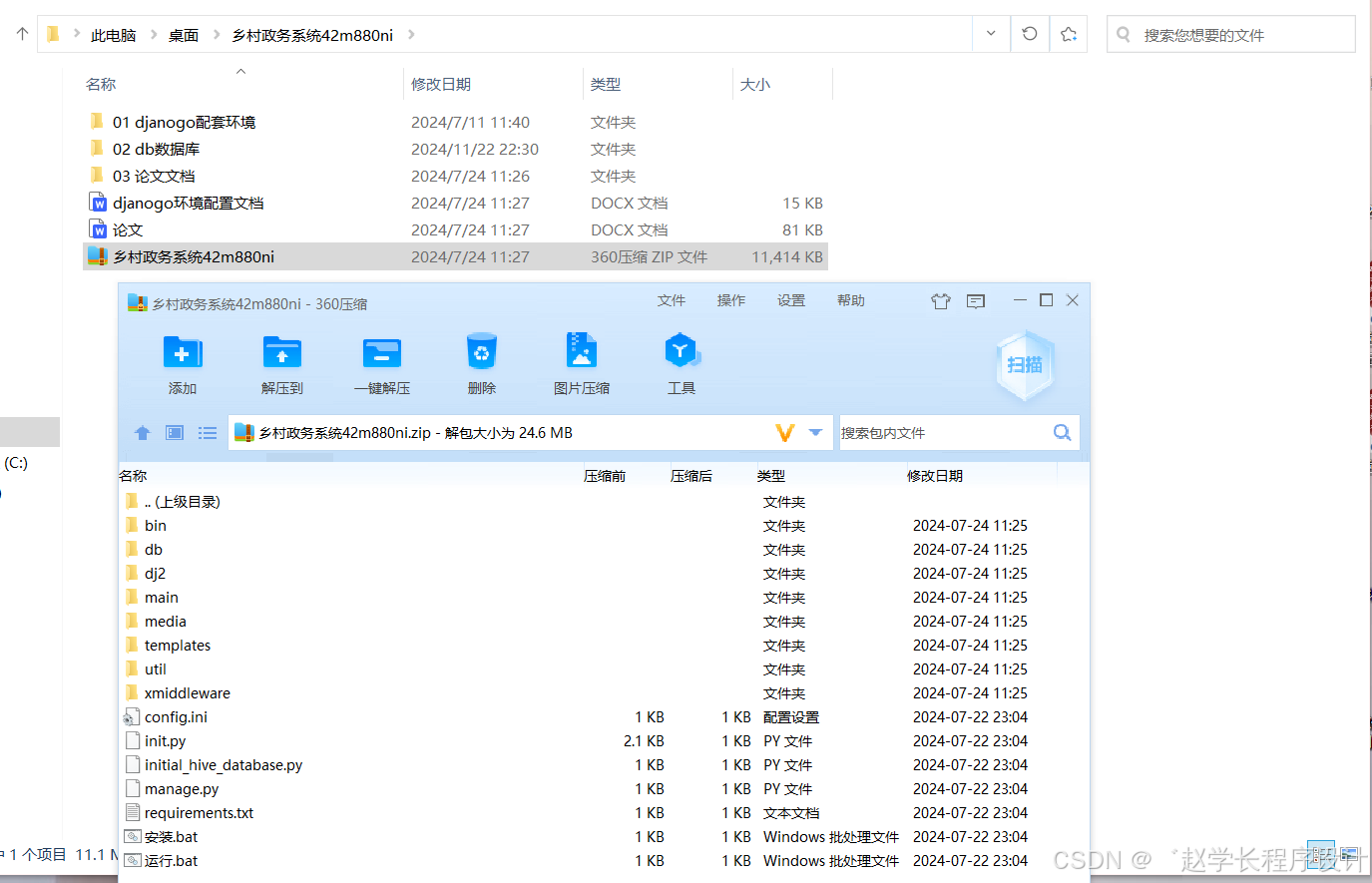
Task: Select the media folder in archive
Action: pyautogui.click(x=166, y=622)
